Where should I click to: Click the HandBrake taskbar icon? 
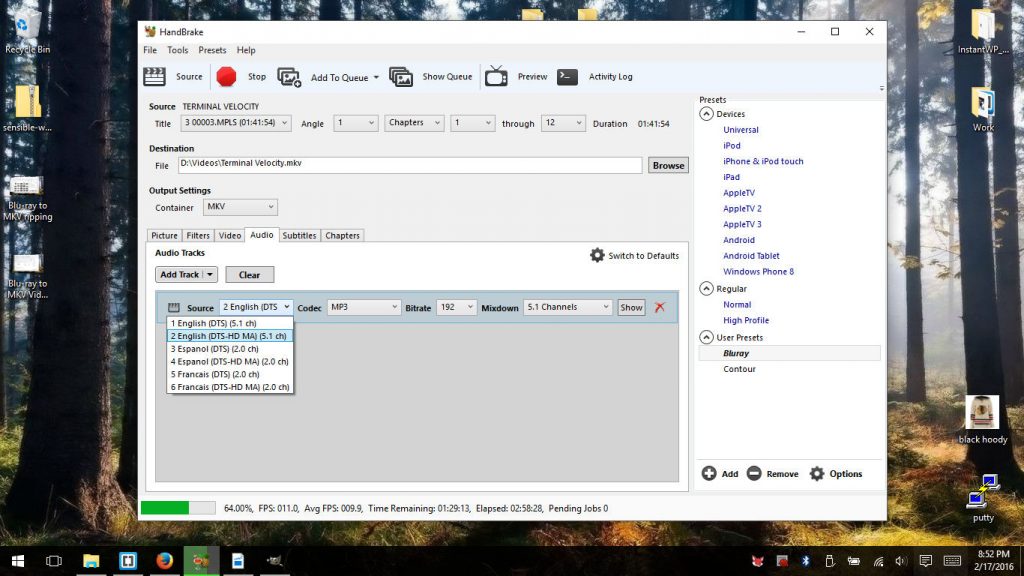pyautogui.click(x=201, y=561)
